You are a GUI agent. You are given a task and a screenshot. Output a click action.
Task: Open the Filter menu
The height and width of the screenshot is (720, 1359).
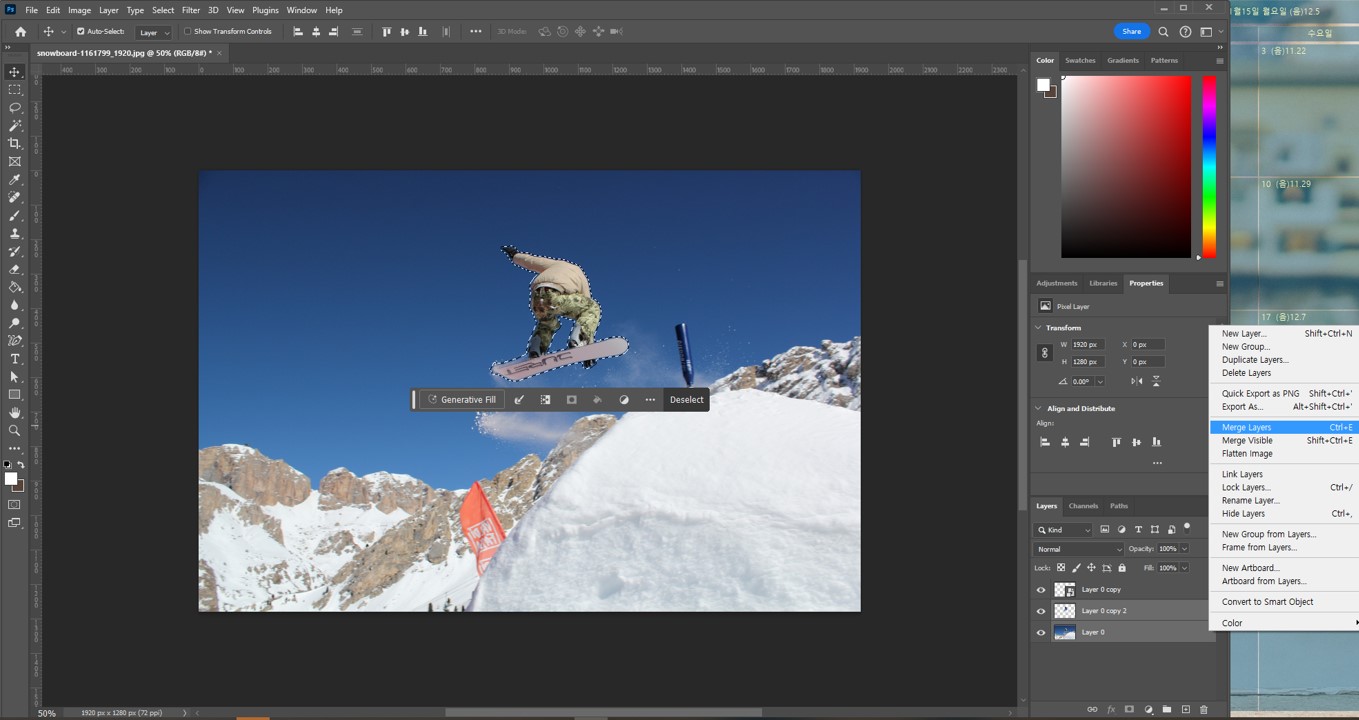pyautogui.click(x=190, y=10)
